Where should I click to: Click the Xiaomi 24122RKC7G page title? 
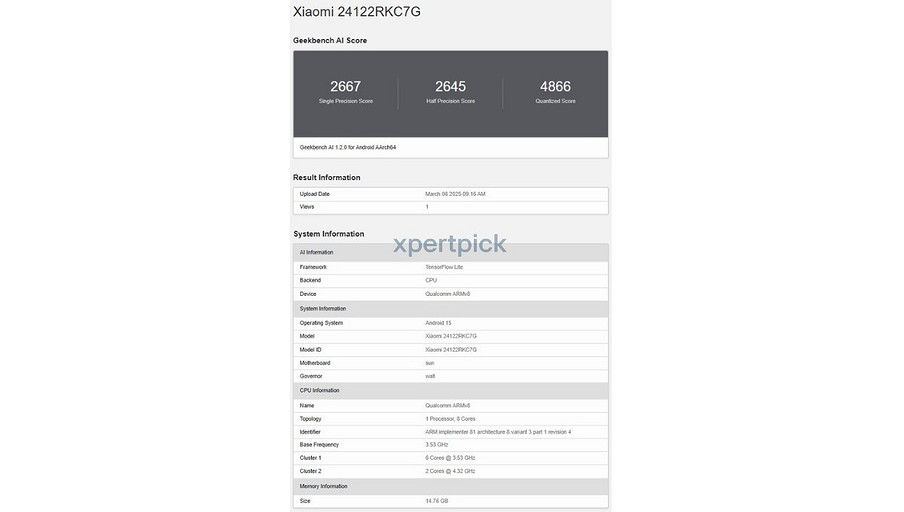356,12
